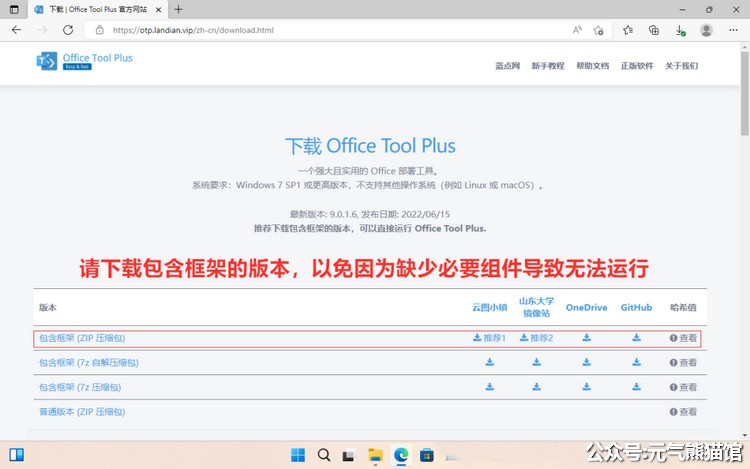Image resolution: width=750 pixels, height=469 pixels.
Task: Download ZIP with framework via GitHub icon
Action: tap(636, 338)
